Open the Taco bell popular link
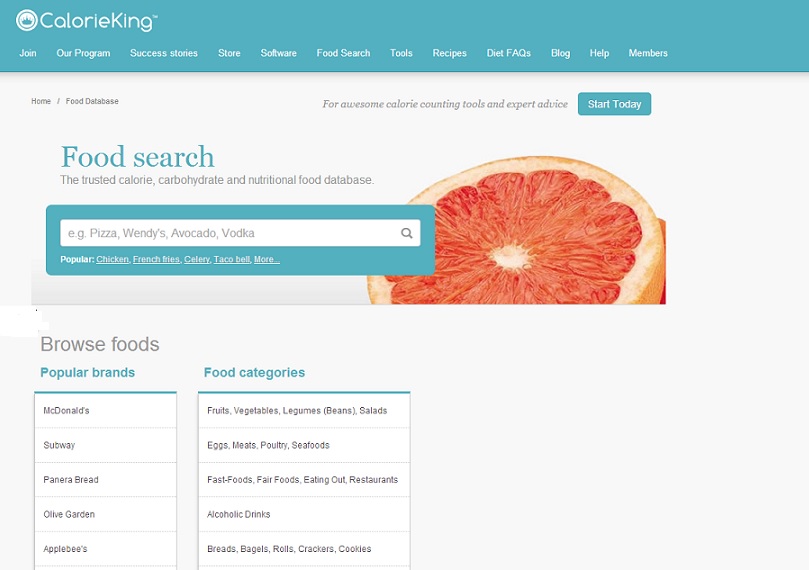Screen dimensions: 809x570 point(232,259)
